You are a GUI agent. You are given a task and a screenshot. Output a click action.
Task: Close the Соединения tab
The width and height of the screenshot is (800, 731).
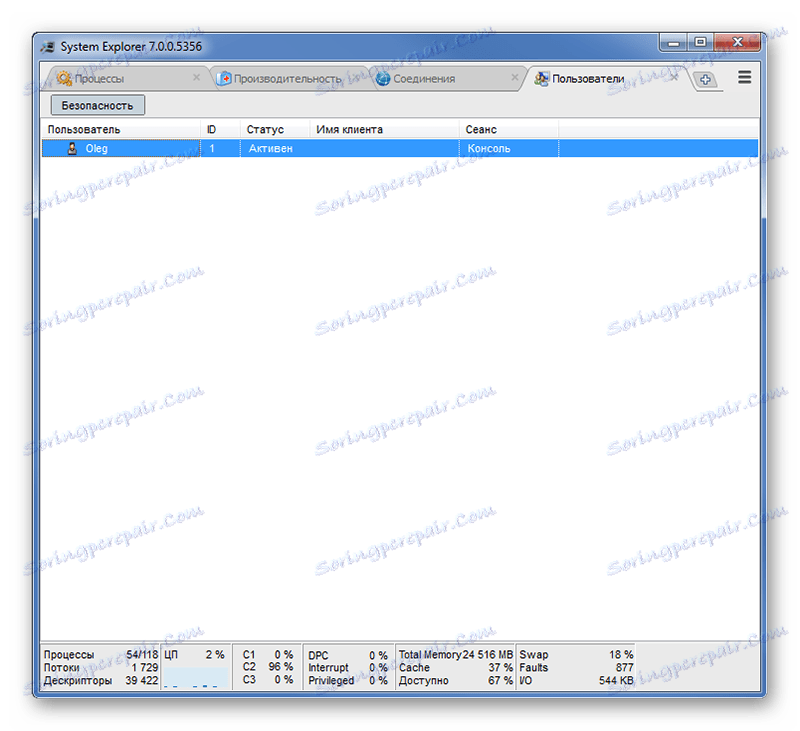pos(515,77)
